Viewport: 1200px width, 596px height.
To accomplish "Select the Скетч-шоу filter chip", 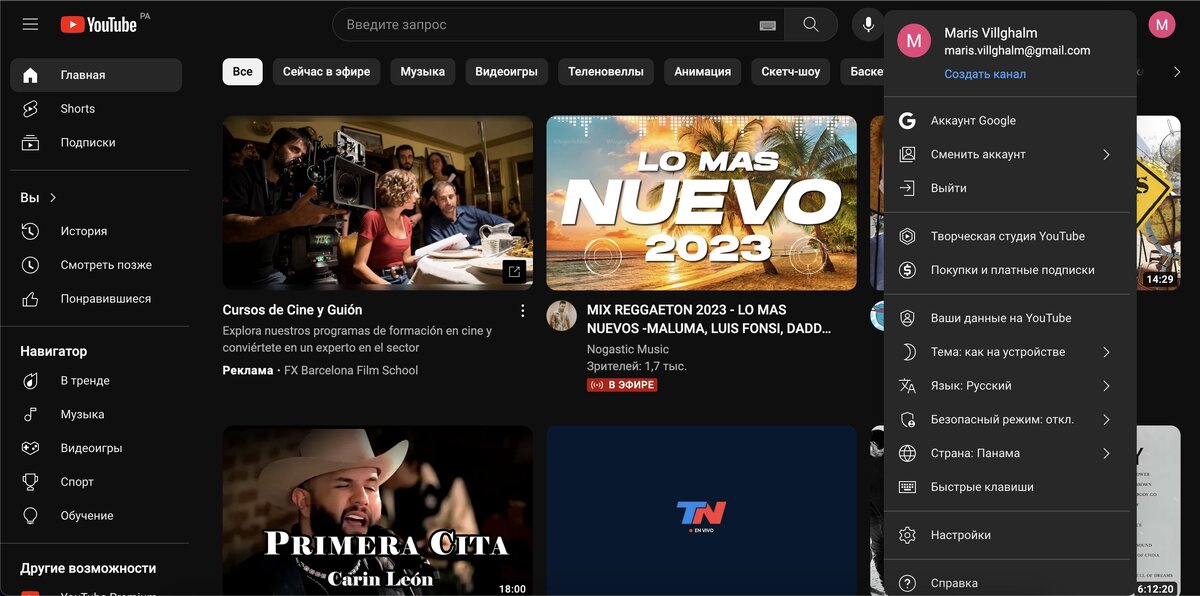I will (791, 72).
